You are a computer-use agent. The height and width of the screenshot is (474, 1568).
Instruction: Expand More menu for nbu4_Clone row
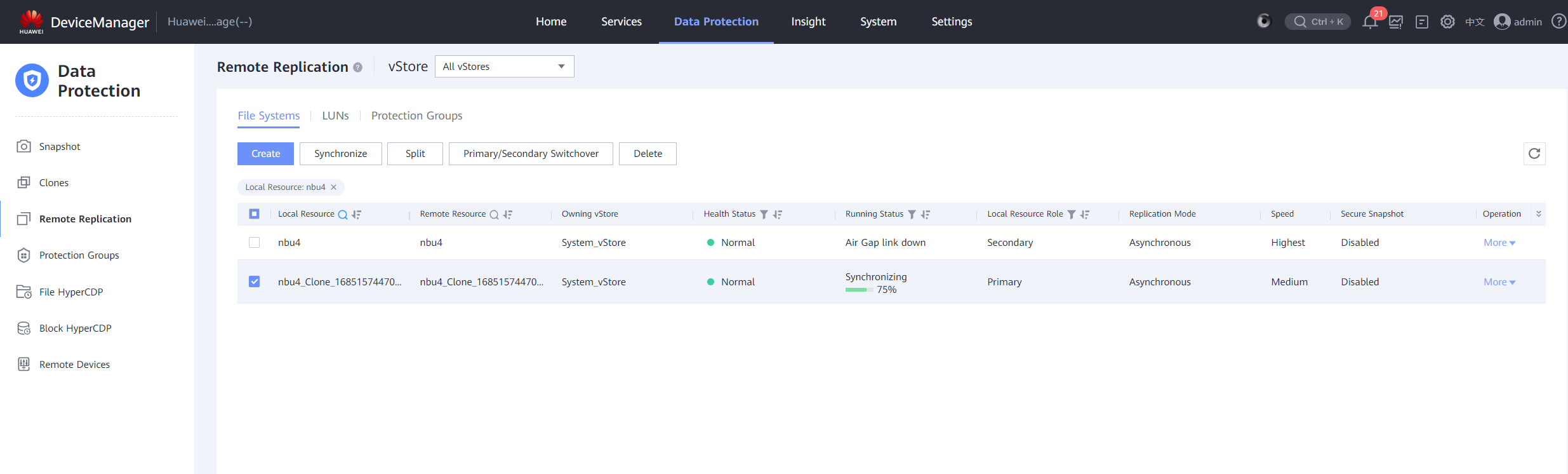(x=1499, y=282)
